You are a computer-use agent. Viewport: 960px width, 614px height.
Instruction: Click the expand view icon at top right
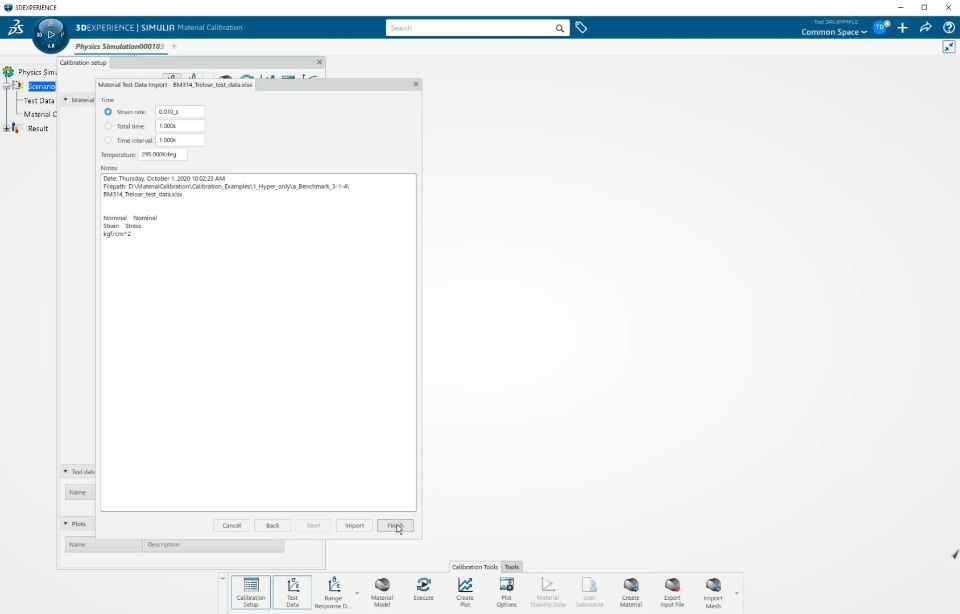click(948, 47)
